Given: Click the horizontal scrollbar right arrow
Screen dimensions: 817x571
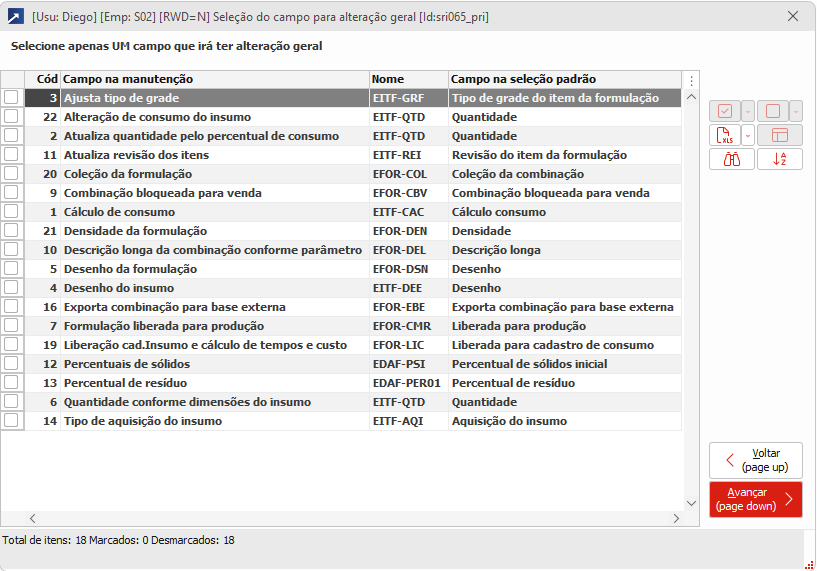Looking at the screenshot, I should pos(676,518).
